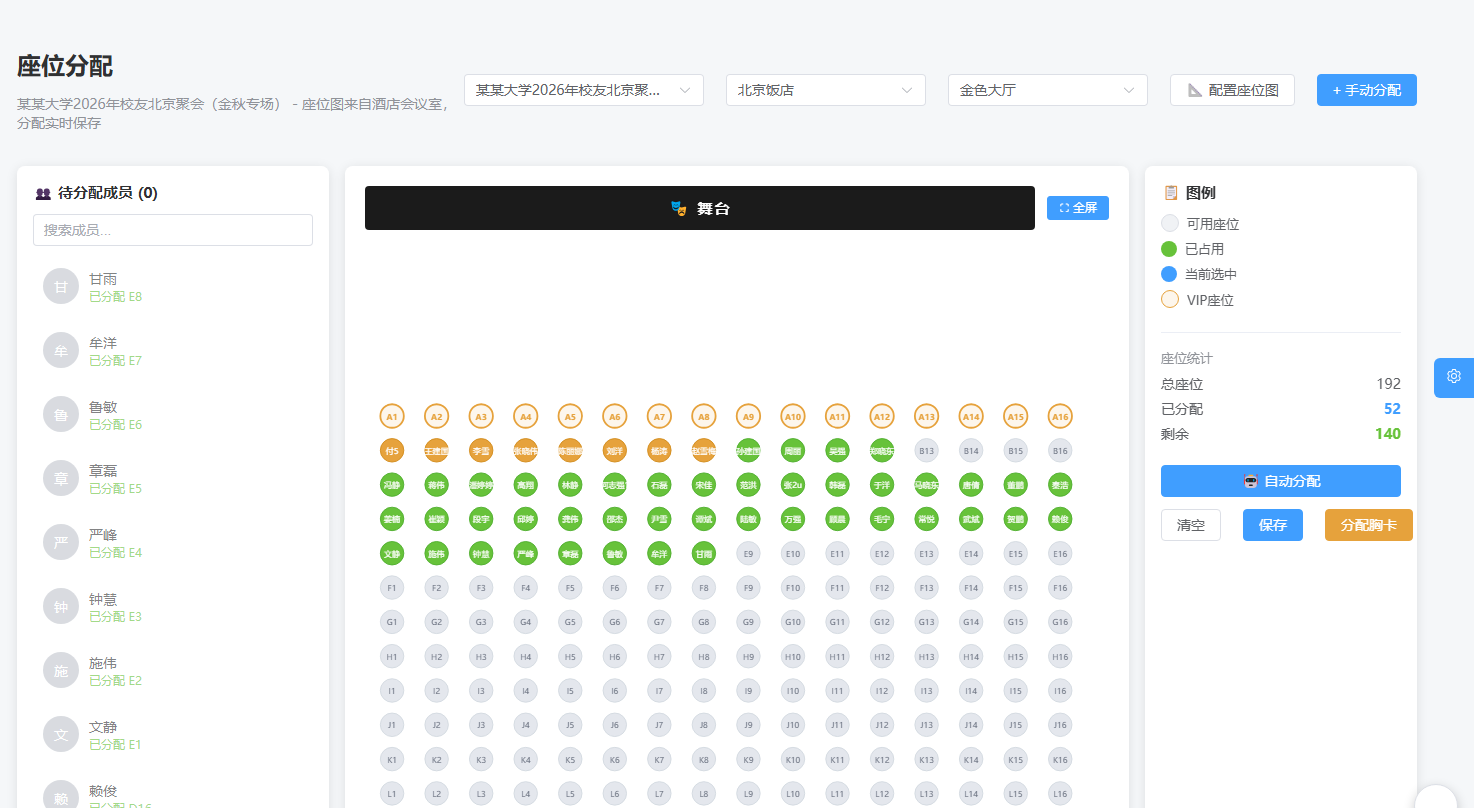The image size is (1474, 808).
Task: Click the 全屏 fullscreen button
Action: [x=1078, y=208]
